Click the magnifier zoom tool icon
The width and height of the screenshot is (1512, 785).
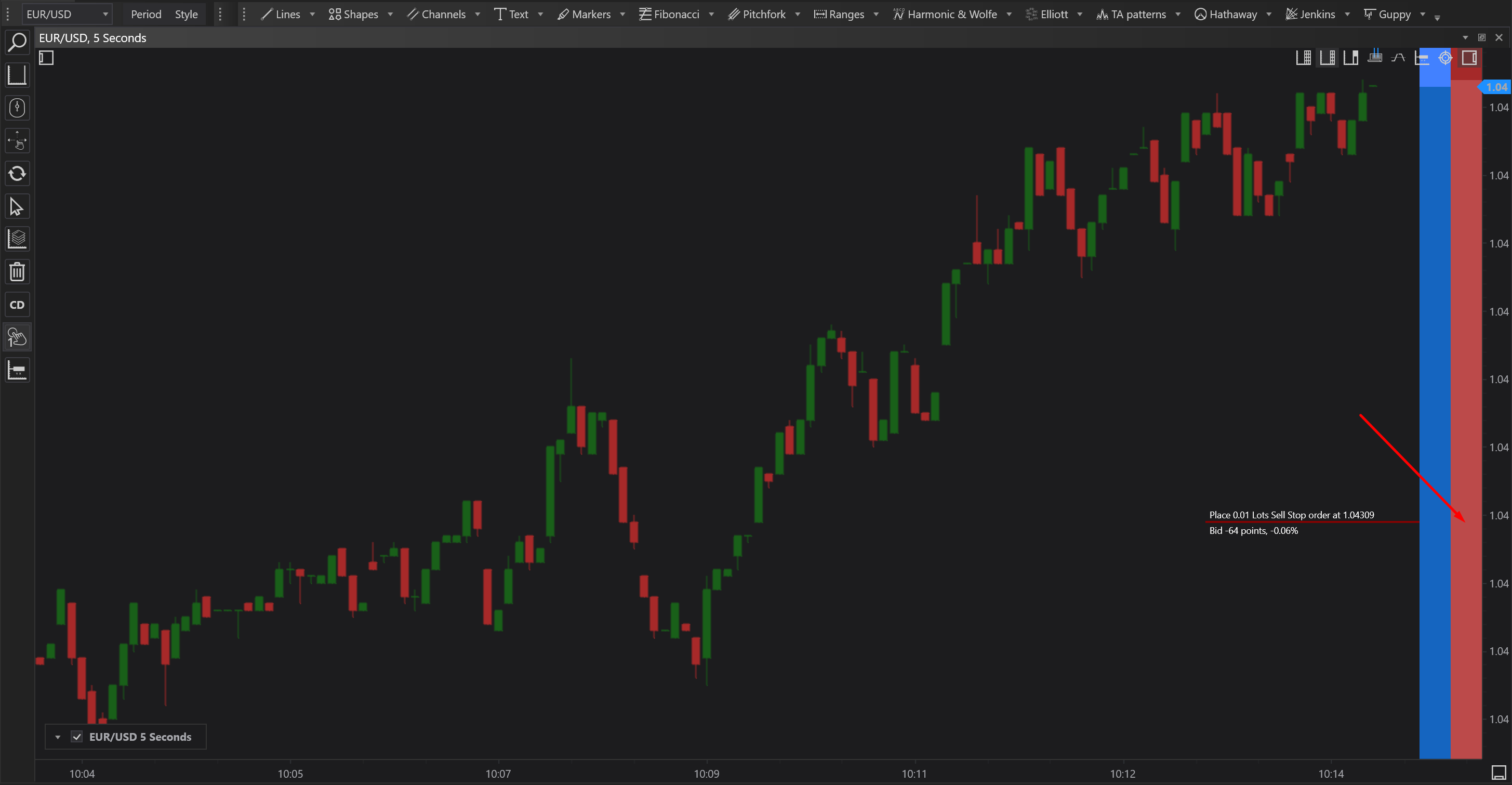tap(17, 42)
